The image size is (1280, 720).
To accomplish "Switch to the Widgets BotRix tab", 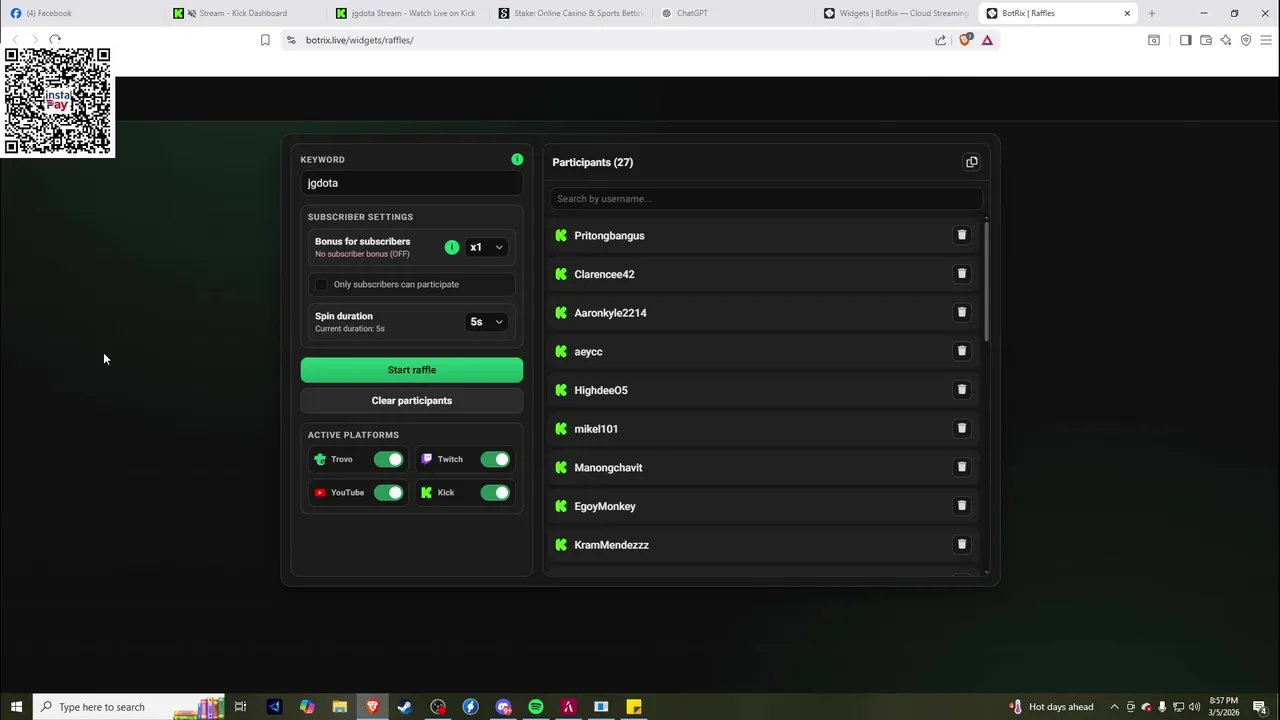I will pos(897,13).
